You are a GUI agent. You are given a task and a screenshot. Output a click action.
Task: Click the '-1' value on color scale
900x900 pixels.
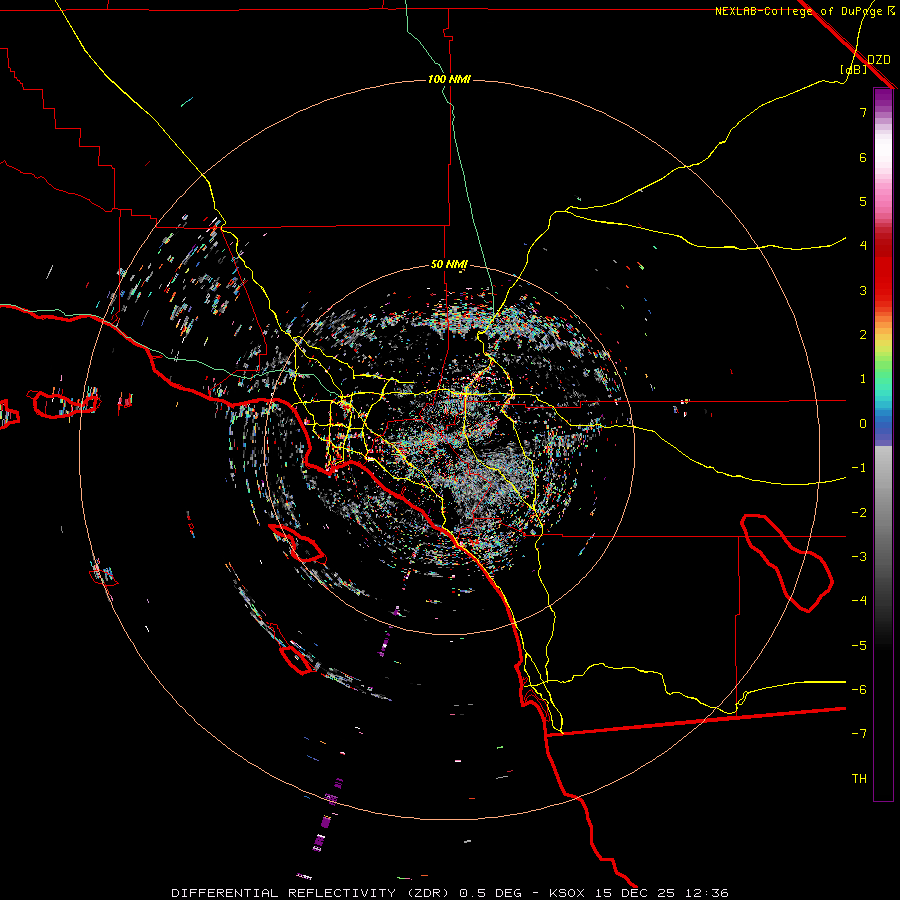point(859,468)
